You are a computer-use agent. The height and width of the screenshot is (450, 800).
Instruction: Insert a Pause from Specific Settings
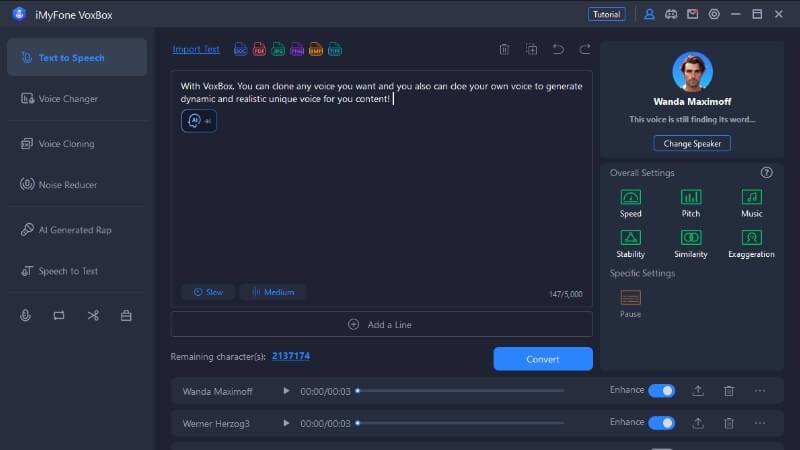coord(631,304)
